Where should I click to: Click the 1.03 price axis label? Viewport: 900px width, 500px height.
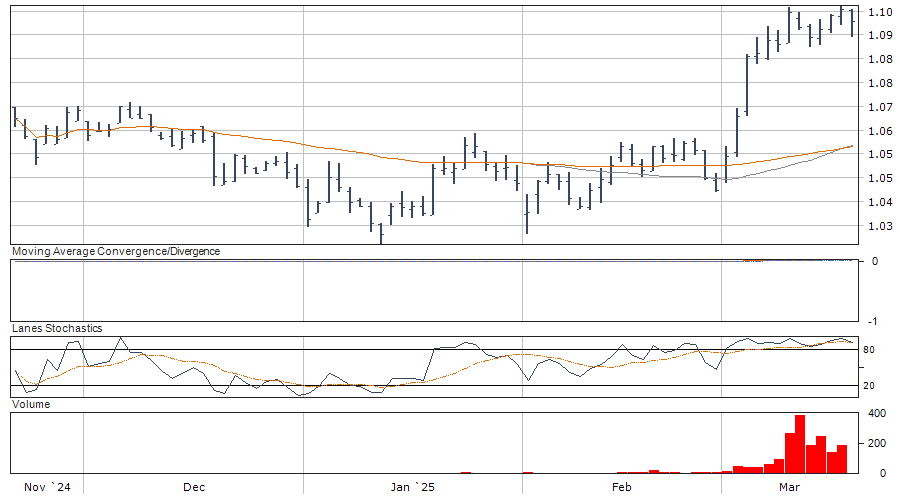point(881,226)
